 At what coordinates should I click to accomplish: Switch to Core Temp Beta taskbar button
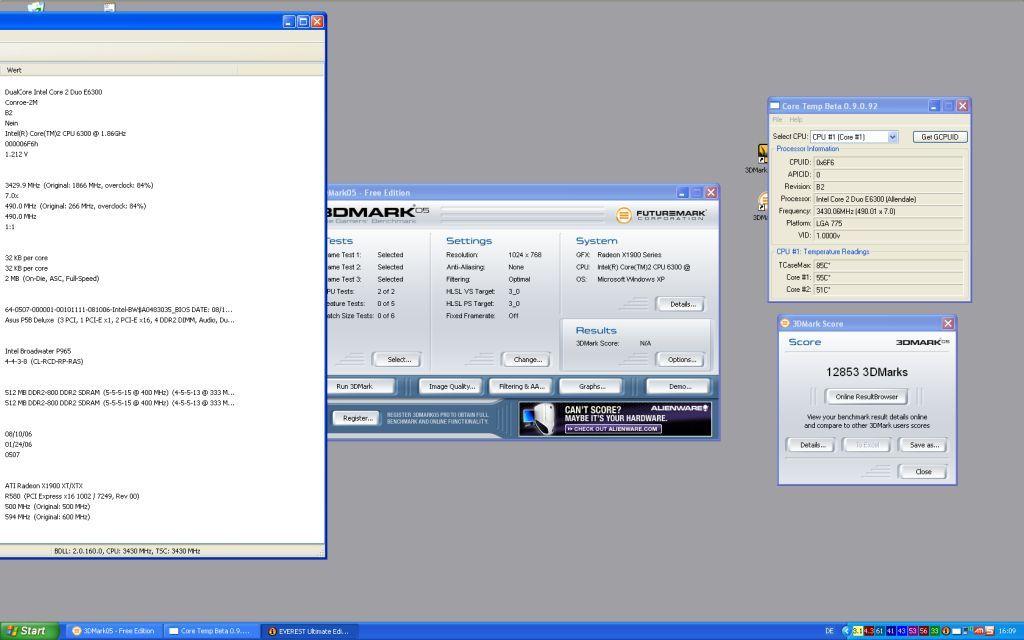pos(210,631)
